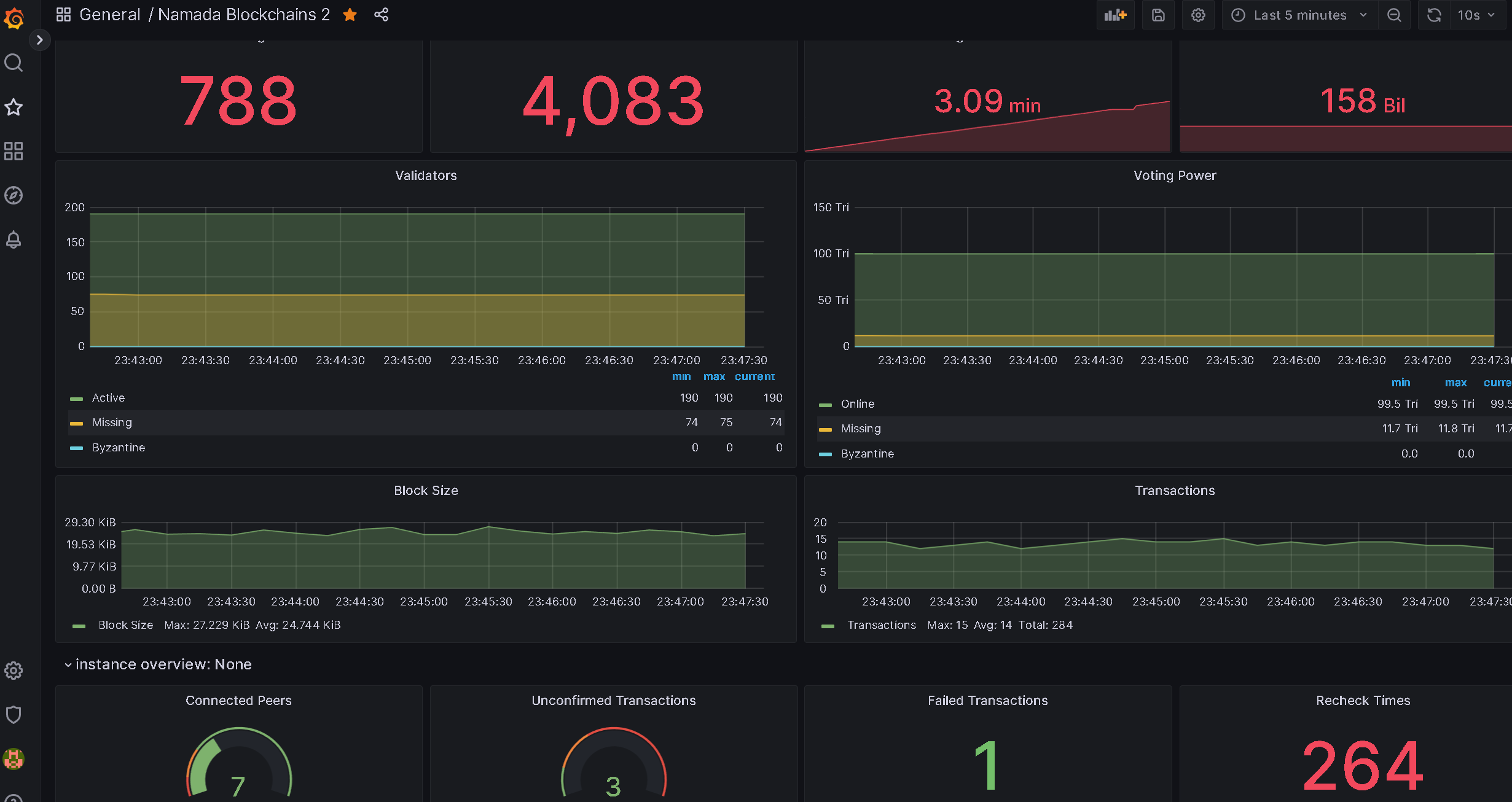Toggle Active series in Validators legend
The image size is (1512, 802).
coord(108,398)
